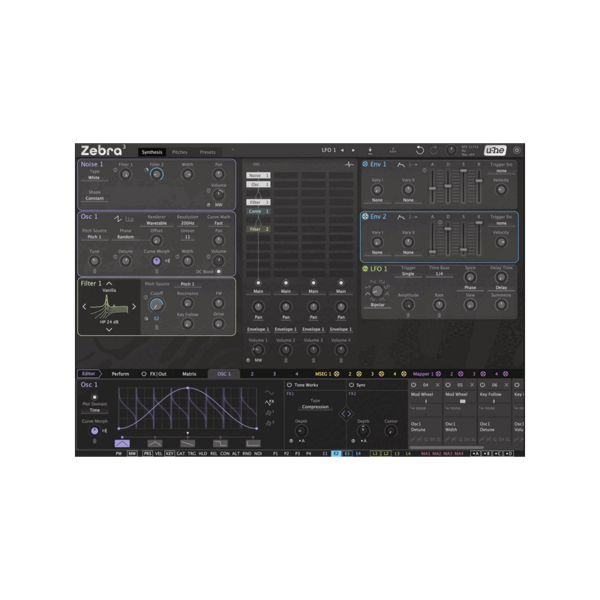Toggle the L1 indicator in bottom bar
This screenshot has height=600, width=600.
(375, 453)
